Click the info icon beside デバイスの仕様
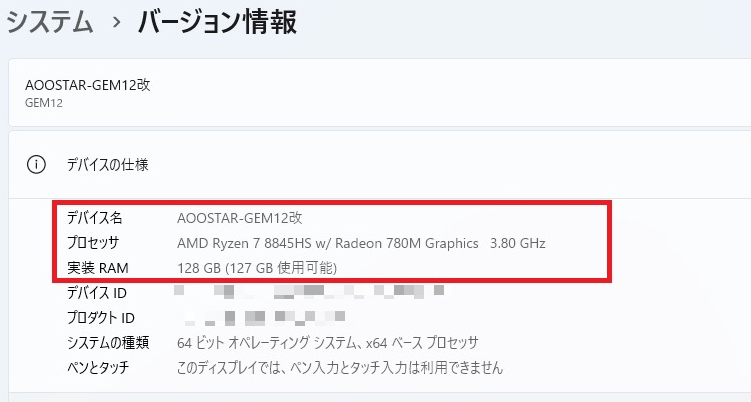 point(36,164)
